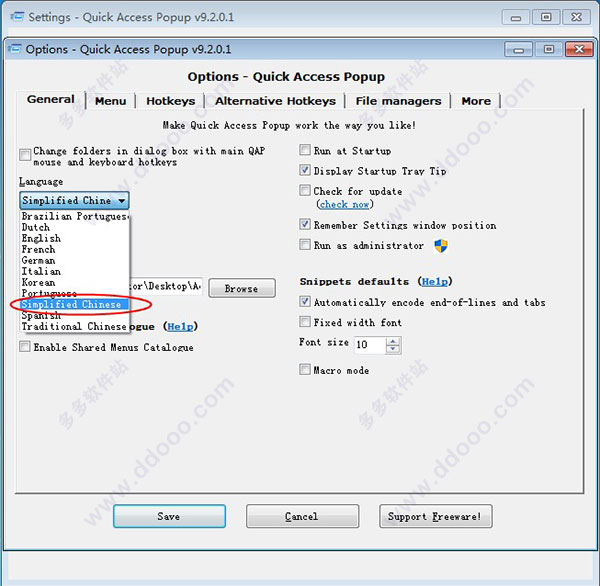Minimize the Options window

point(518,49)
